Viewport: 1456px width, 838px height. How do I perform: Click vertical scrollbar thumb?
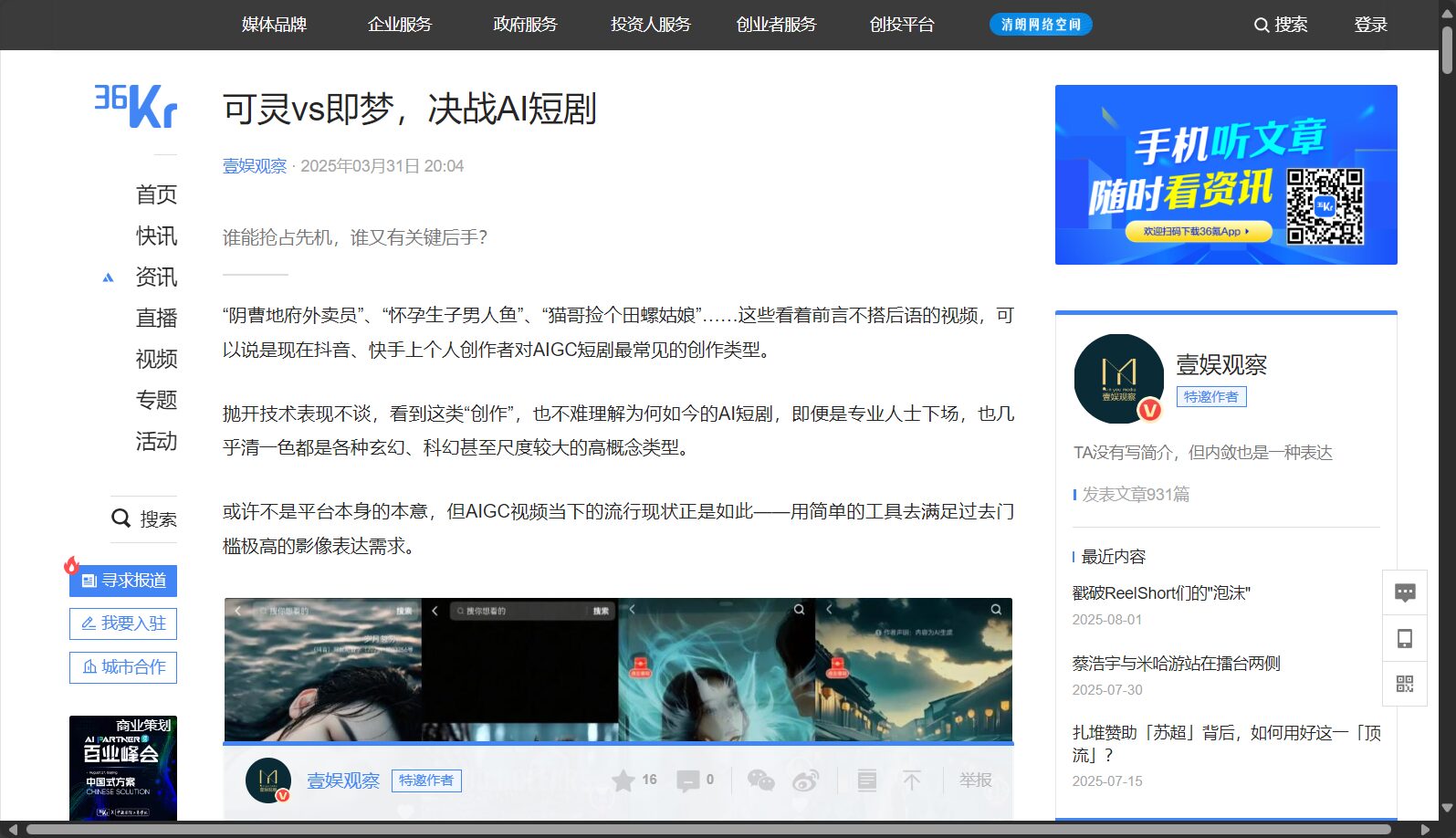(x=1447, y=50)
